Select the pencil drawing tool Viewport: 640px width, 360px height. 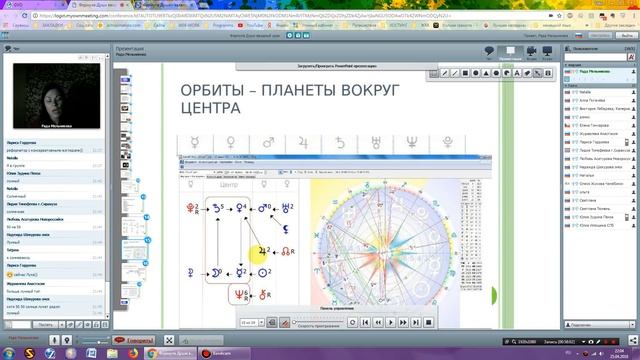444,73
